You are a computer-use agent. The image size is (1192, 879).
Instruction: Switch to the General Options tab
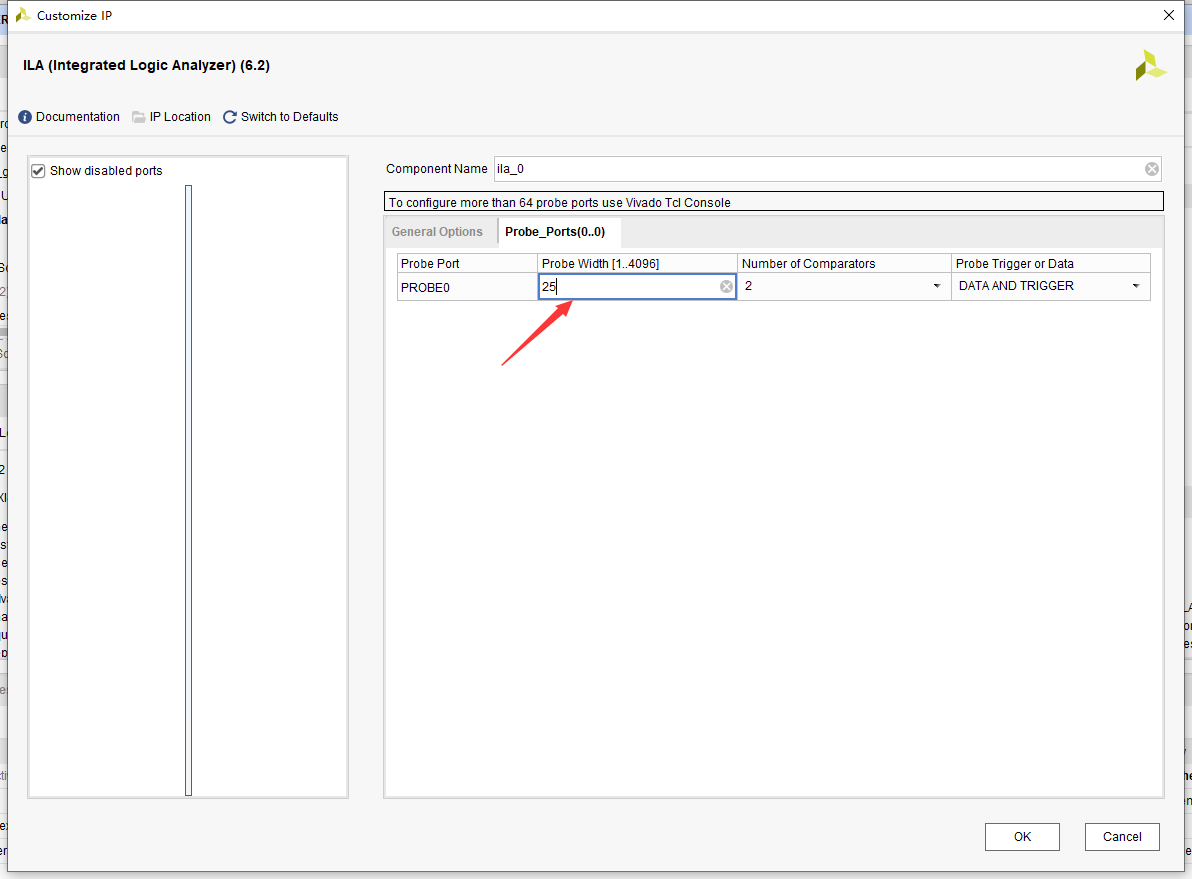pos(437,232)
